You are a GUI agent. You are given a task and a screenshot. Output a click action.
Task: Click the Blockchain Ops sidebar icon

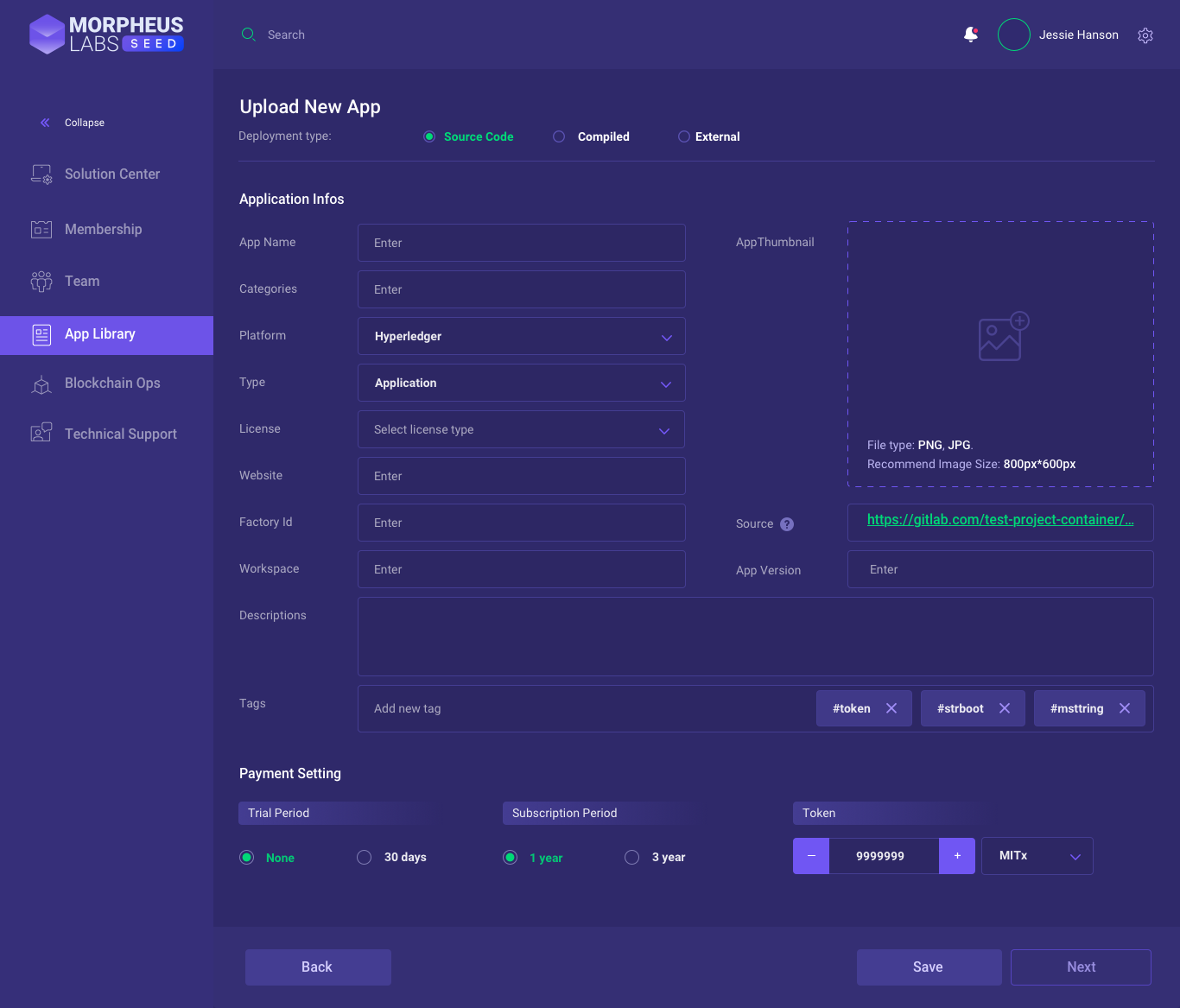pyautogui.click(x=41, y=384)
